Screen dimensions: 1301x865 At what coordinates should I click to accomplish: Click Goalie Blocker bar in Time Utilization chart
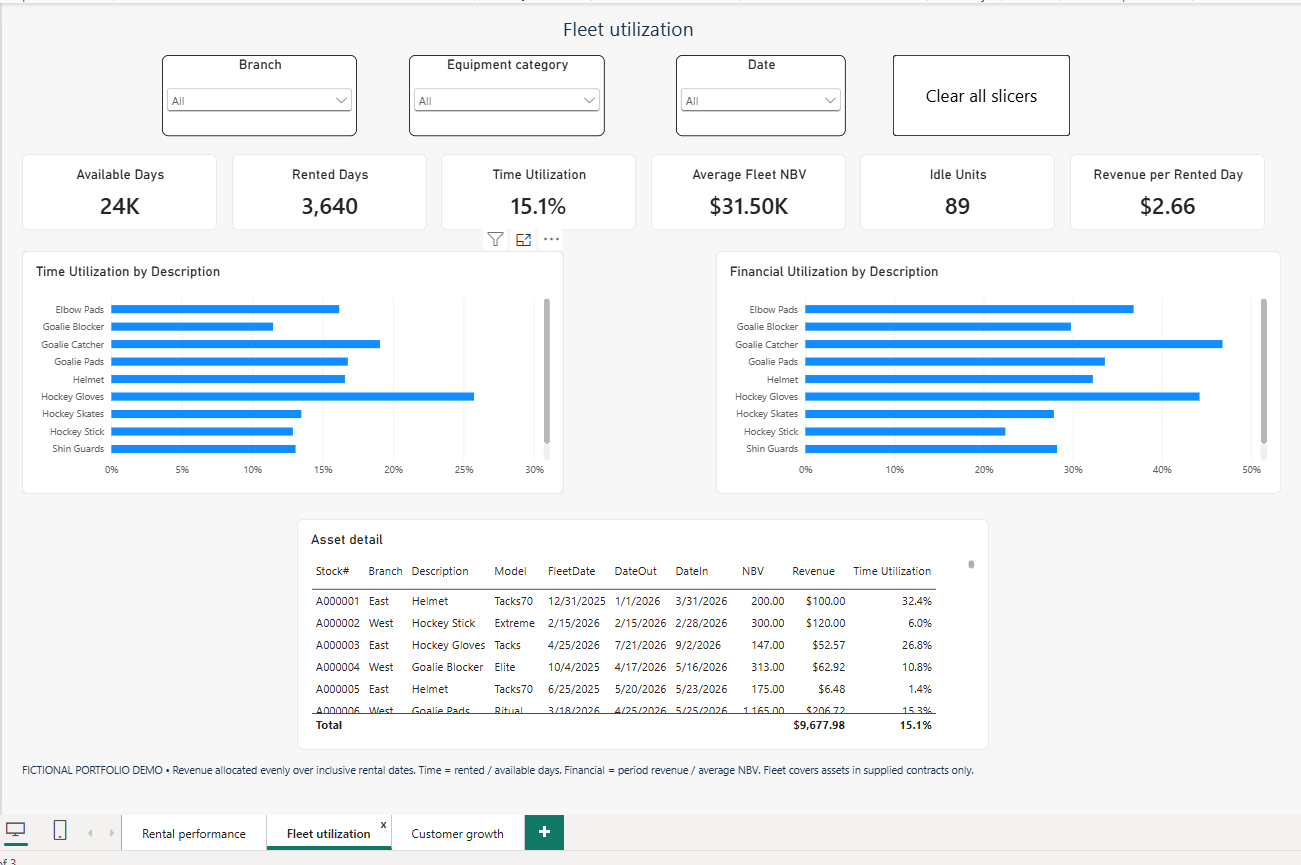(192, 326)
